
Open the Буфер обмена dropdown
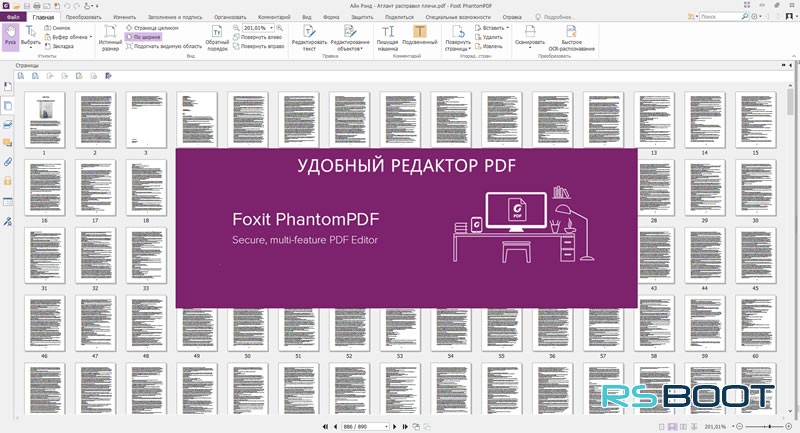pyautogui.click(x=68, y=37)
